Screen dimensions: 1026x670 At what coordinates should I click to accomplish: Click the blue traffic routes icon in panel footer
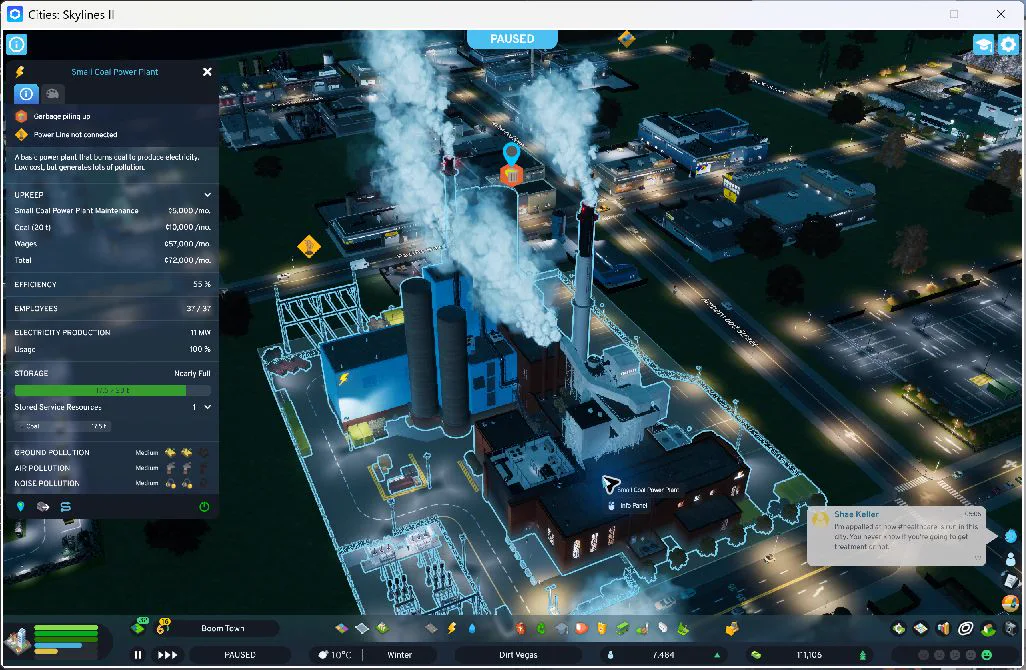tap(65, 507)
